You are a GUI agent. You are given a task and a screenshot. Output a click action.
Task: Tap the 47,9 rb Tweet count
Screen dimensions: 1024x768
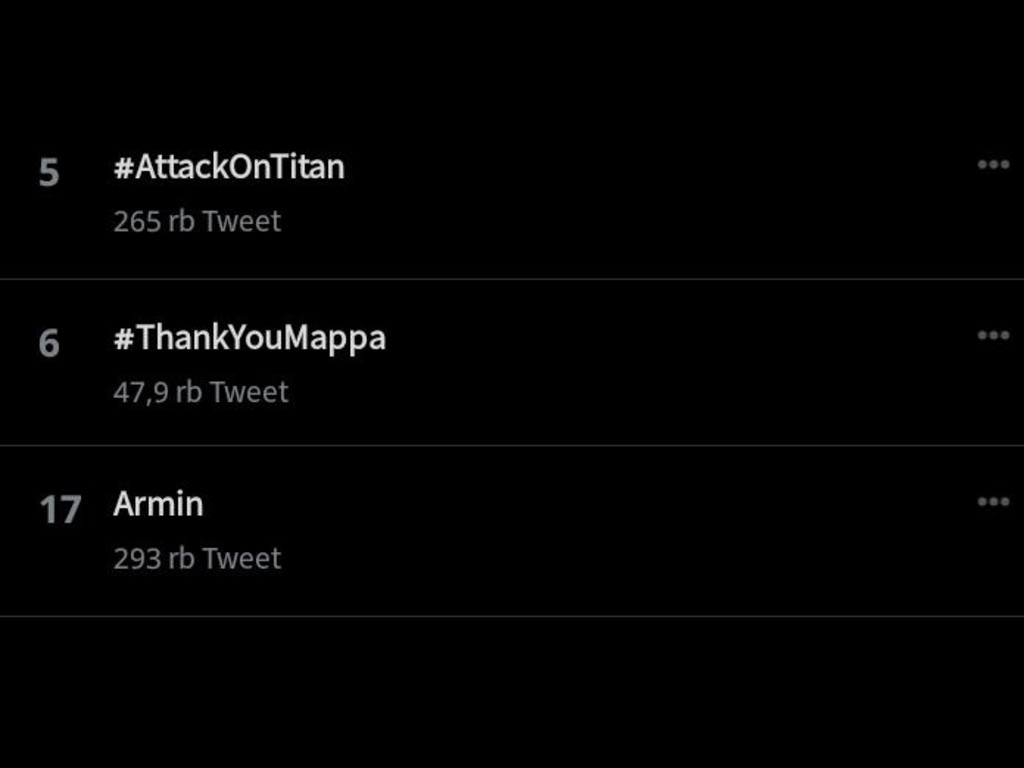tap(201, 392)
